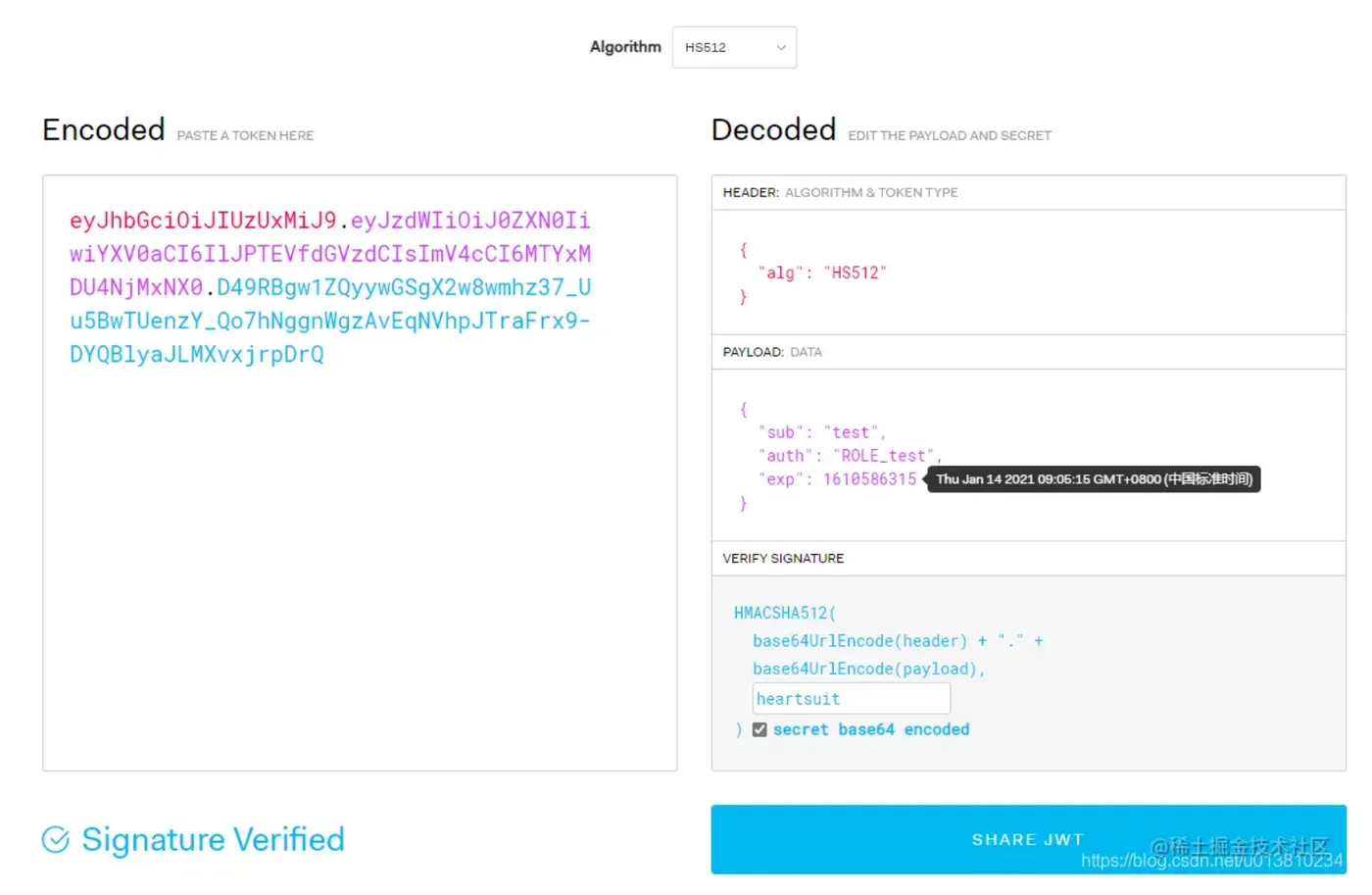Viewport: 1372px width, 895px height.
Task: Click the HMACSHA512( signature text
Action: [785, 613]
